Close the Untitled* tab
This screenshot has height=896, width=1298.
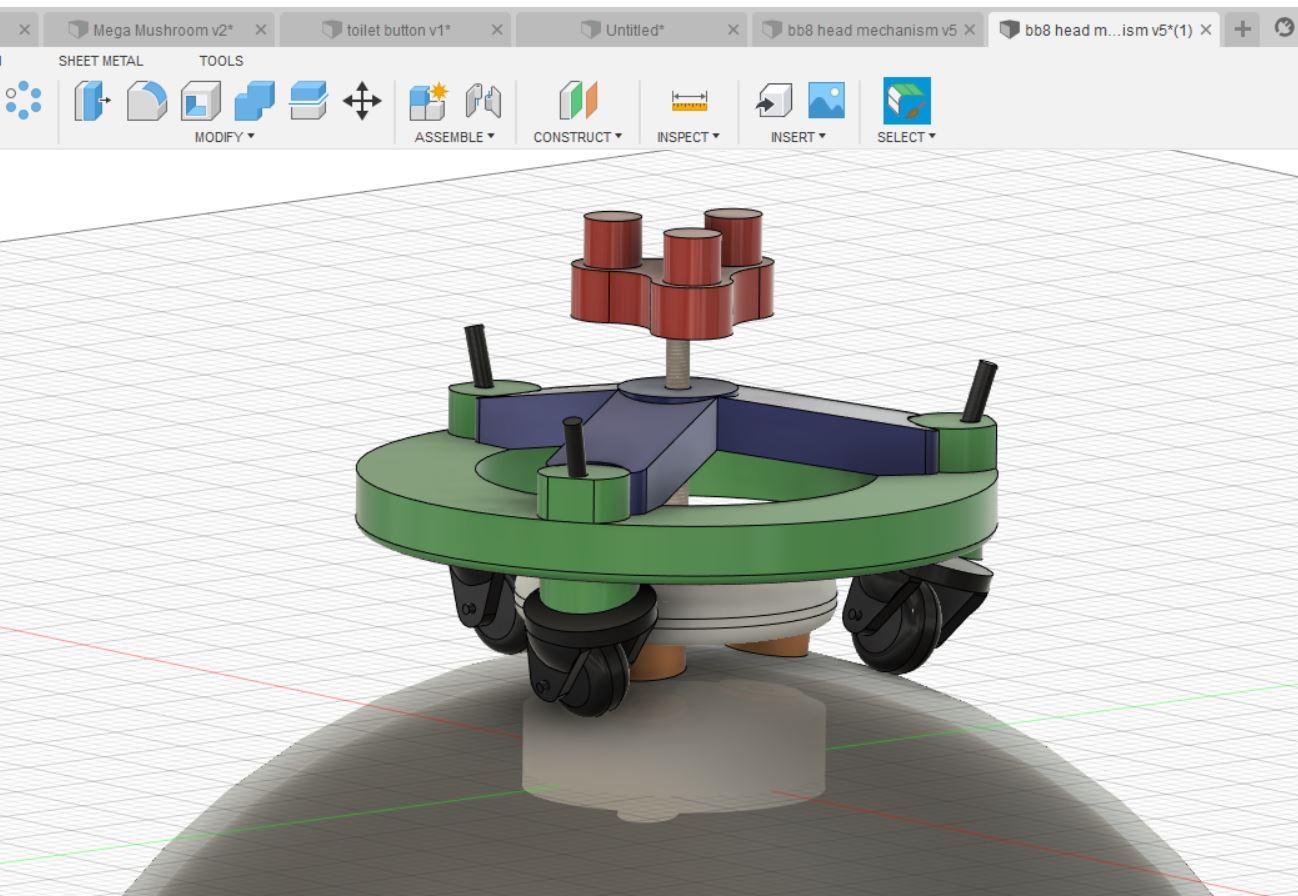pyautogui.click(x=734, y=30)
